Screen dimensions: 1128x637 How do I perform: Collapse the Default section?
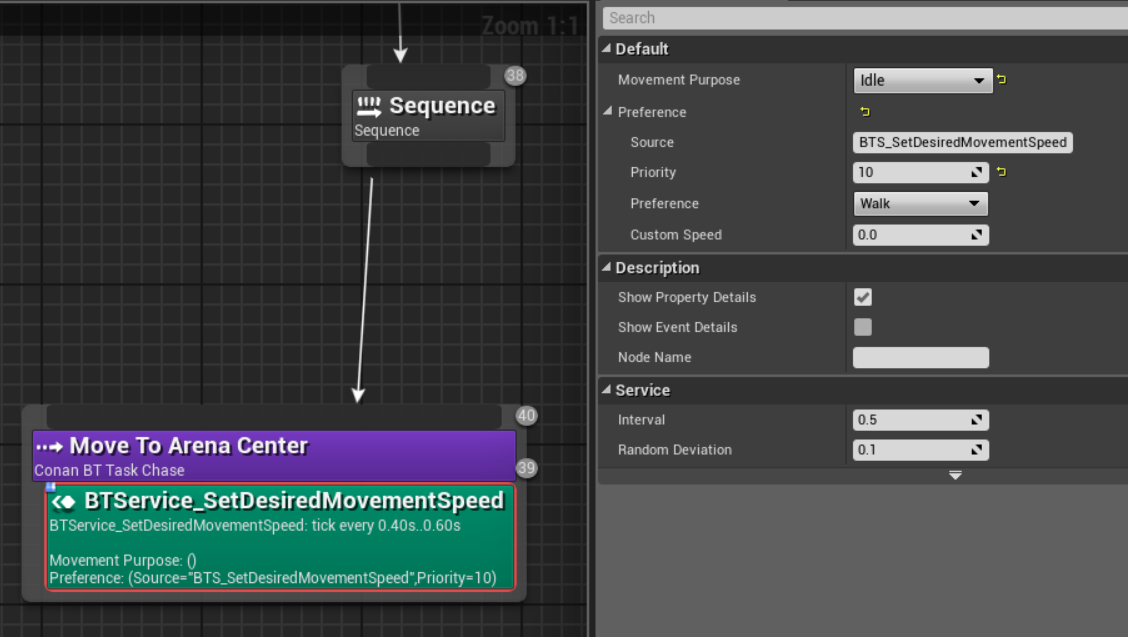606,49
